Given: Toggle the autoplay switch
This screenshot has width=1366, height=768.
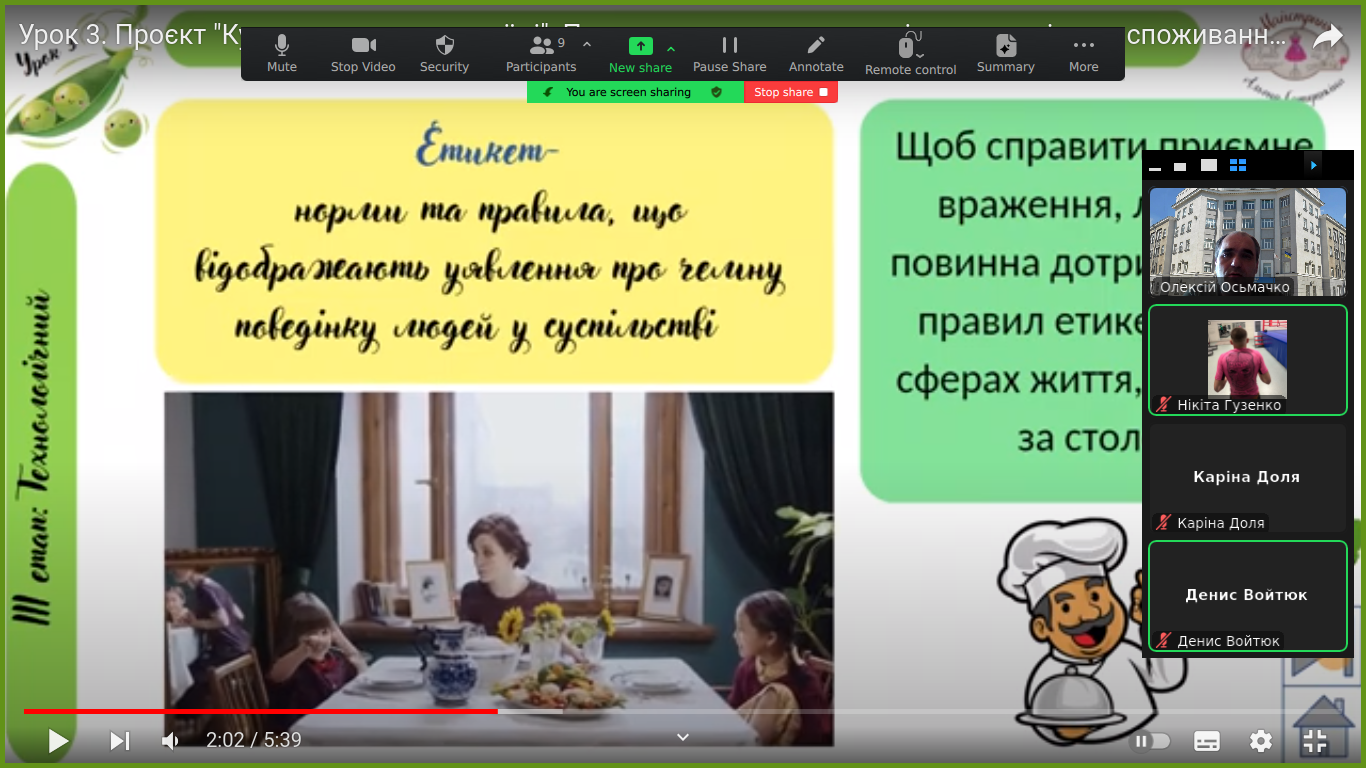Looking at the screenshot, I should [x=1151, y=741].
